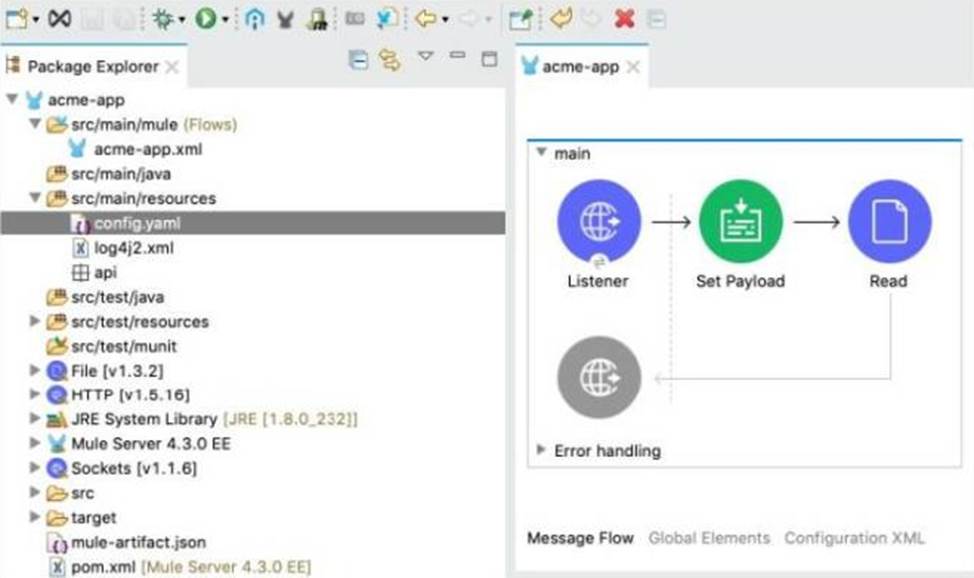974x578 pixels.
Task: Select the Read file component
Action: point(889,221)
